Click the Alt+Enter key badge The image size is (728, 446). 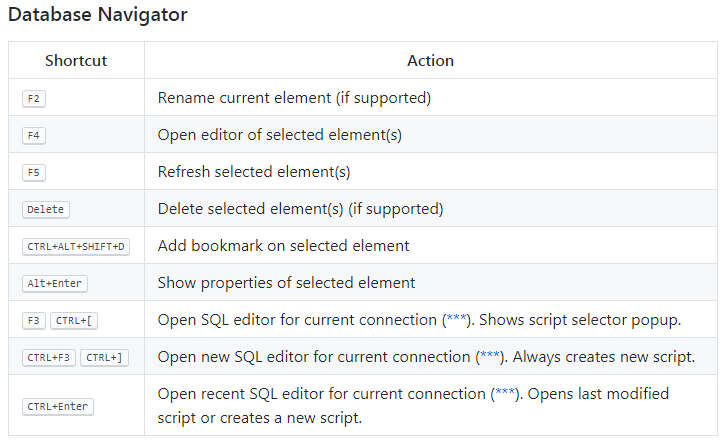pyautogui.click(x=55, y=283)
